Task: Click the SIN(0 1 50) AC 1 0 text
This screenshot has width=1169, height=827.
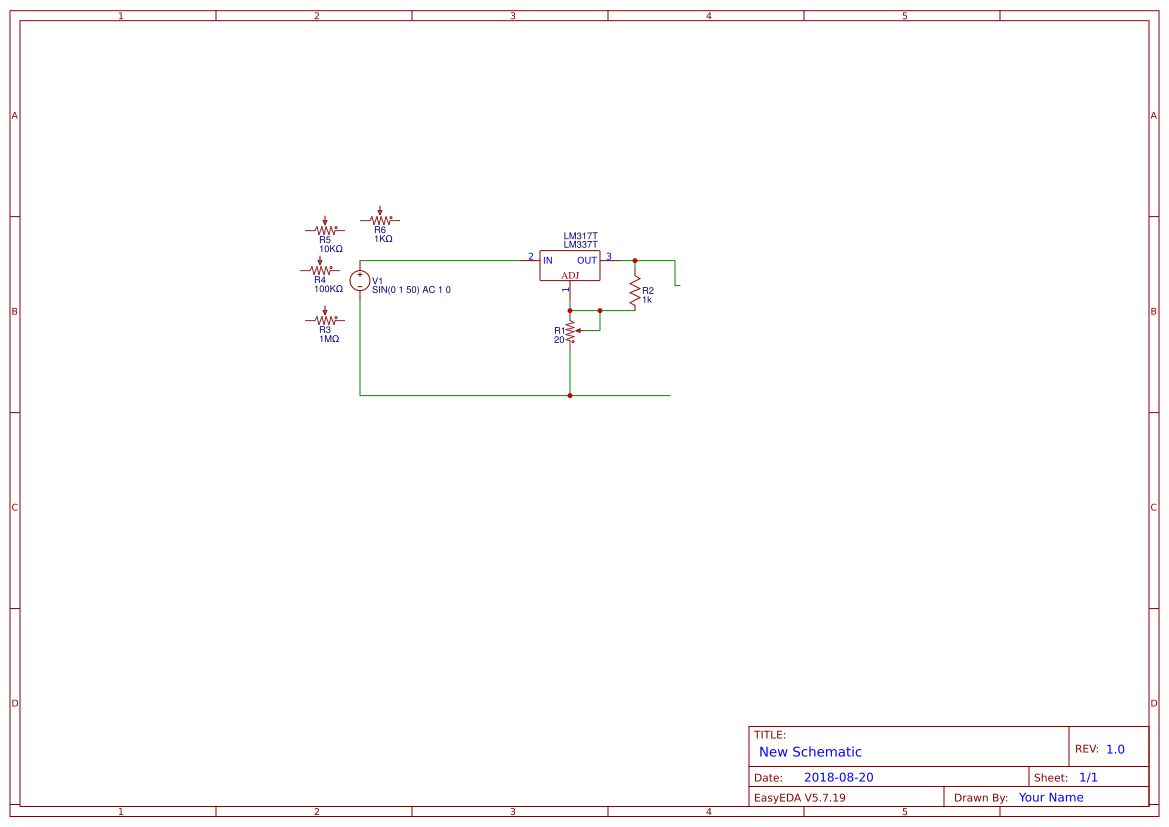Action: click(412, 290)
